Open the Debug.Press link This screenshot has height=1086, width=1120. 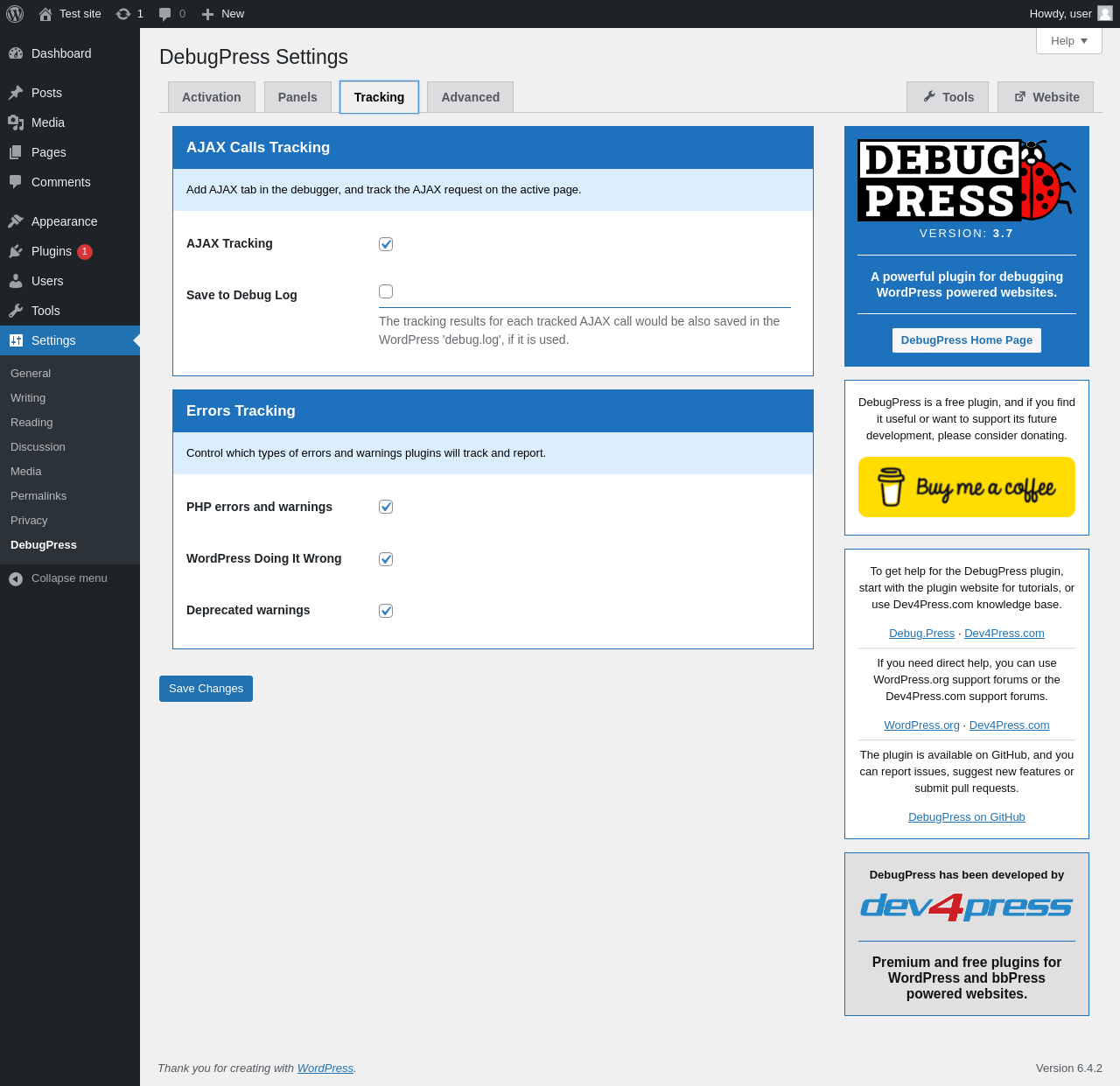click(x=921, y=634)
